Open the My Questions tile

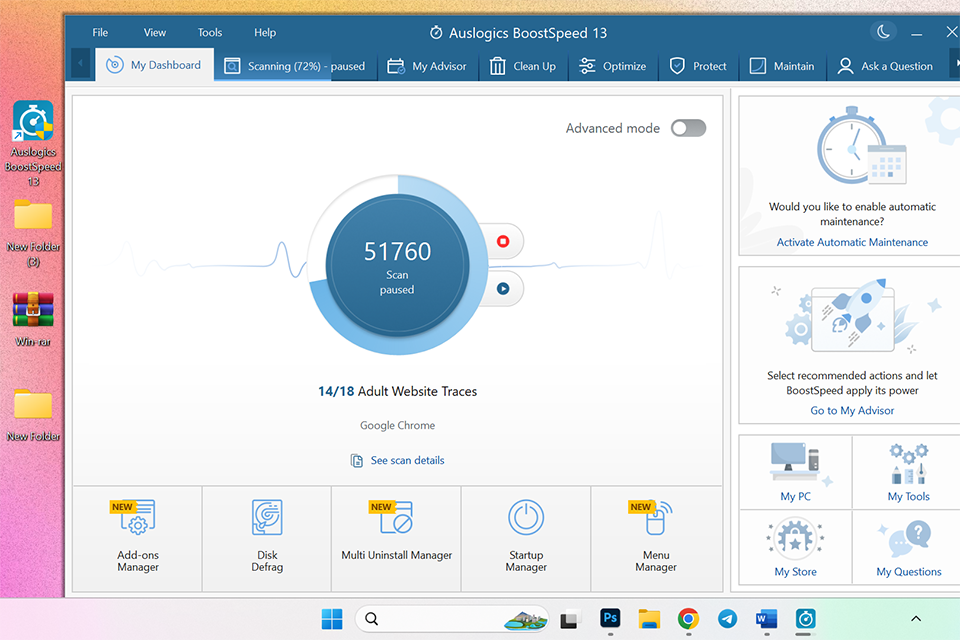[x=908, y=548]
